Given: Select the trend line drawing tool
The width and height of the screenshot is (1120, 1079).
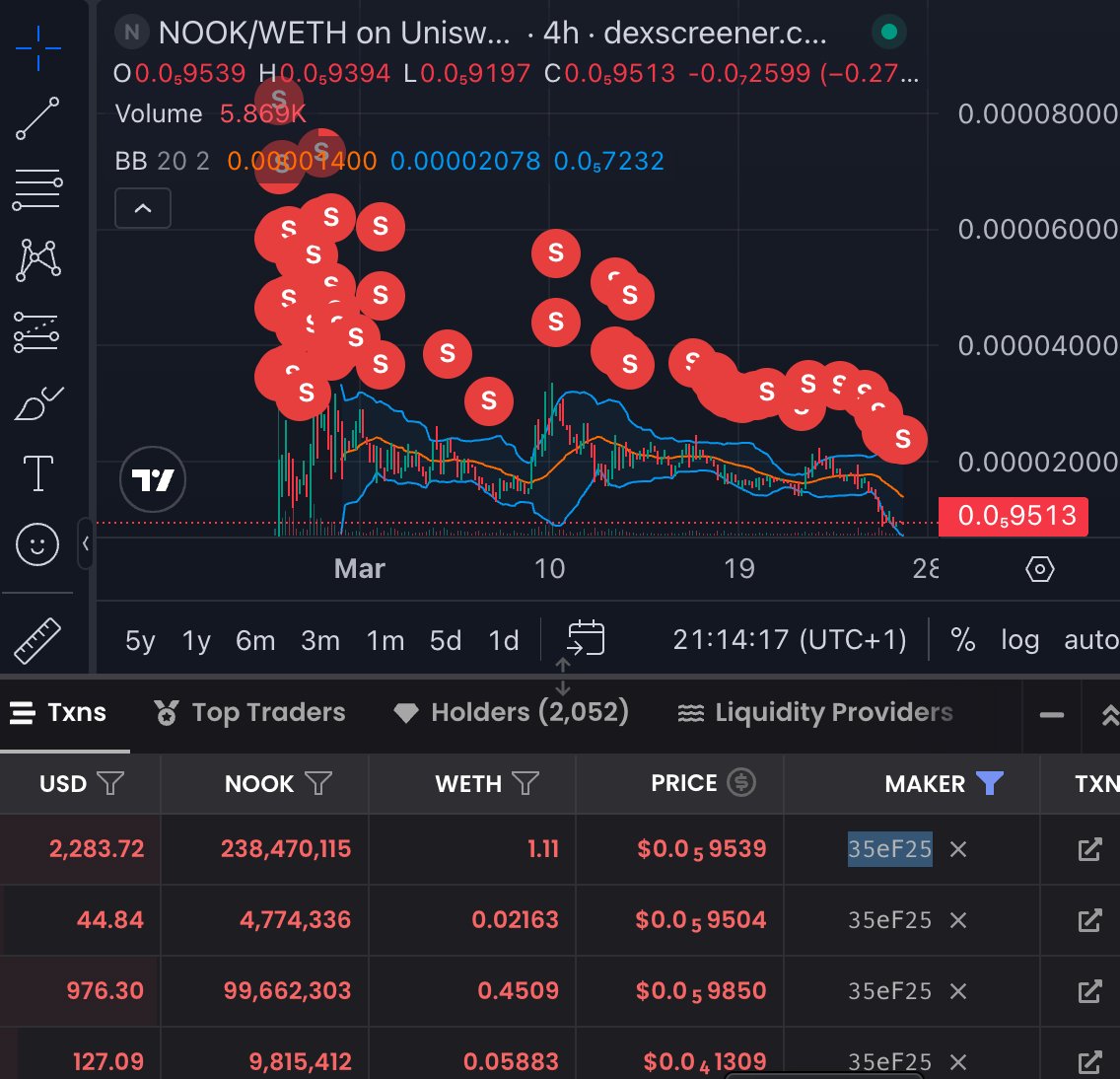Looking at the screenshot, I should [x=37, y=118].
